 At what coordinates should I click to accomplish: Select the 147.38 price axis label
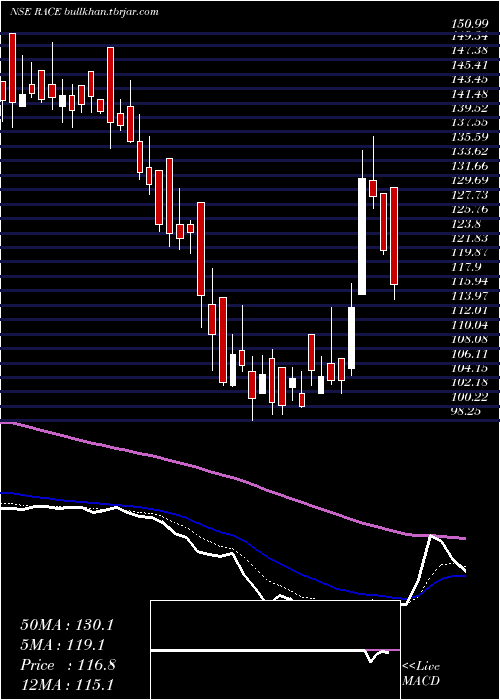click(x=472, y=51)
